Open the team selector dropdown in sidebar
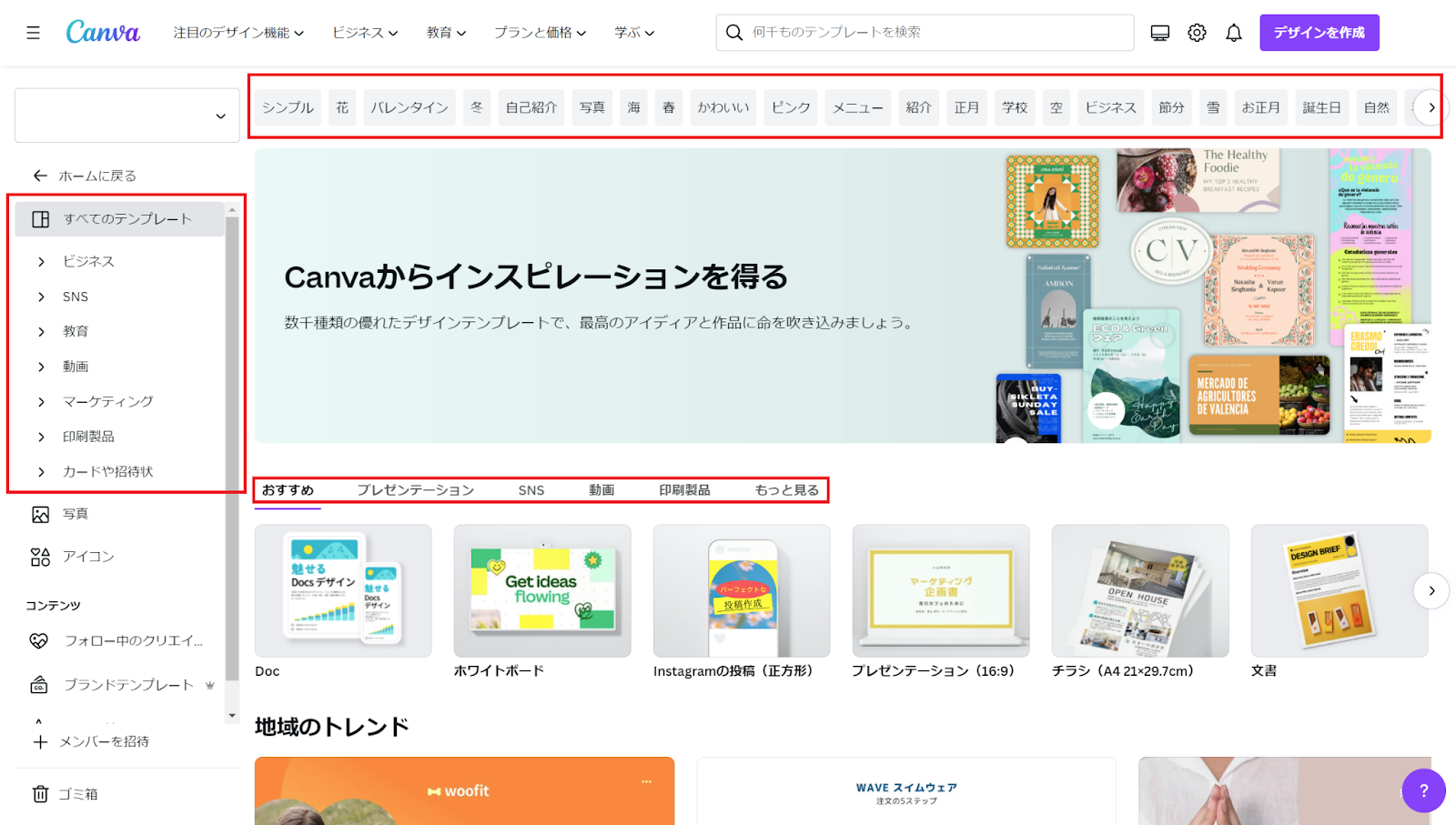Image resolution: width=1456 pixels, height=825 pixels. tap(126, 116)
